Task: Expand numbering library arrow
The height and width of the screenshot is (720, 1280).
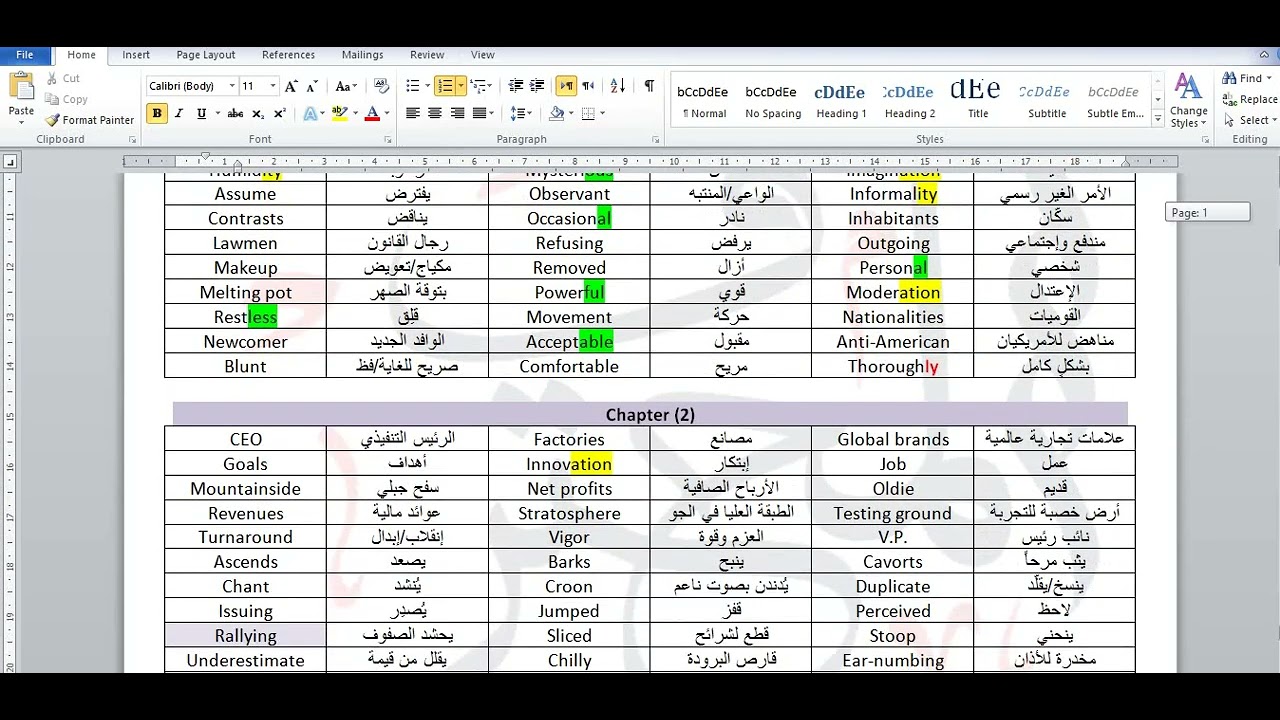Action: pyautogui.click(x=460, y=87)
